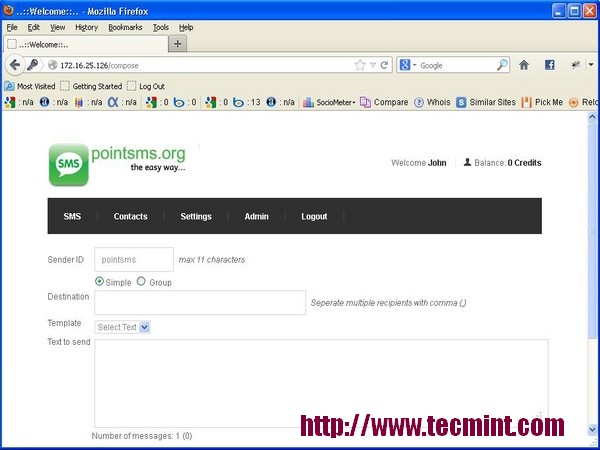Click the Compare toolbar button

click(384, 103)
